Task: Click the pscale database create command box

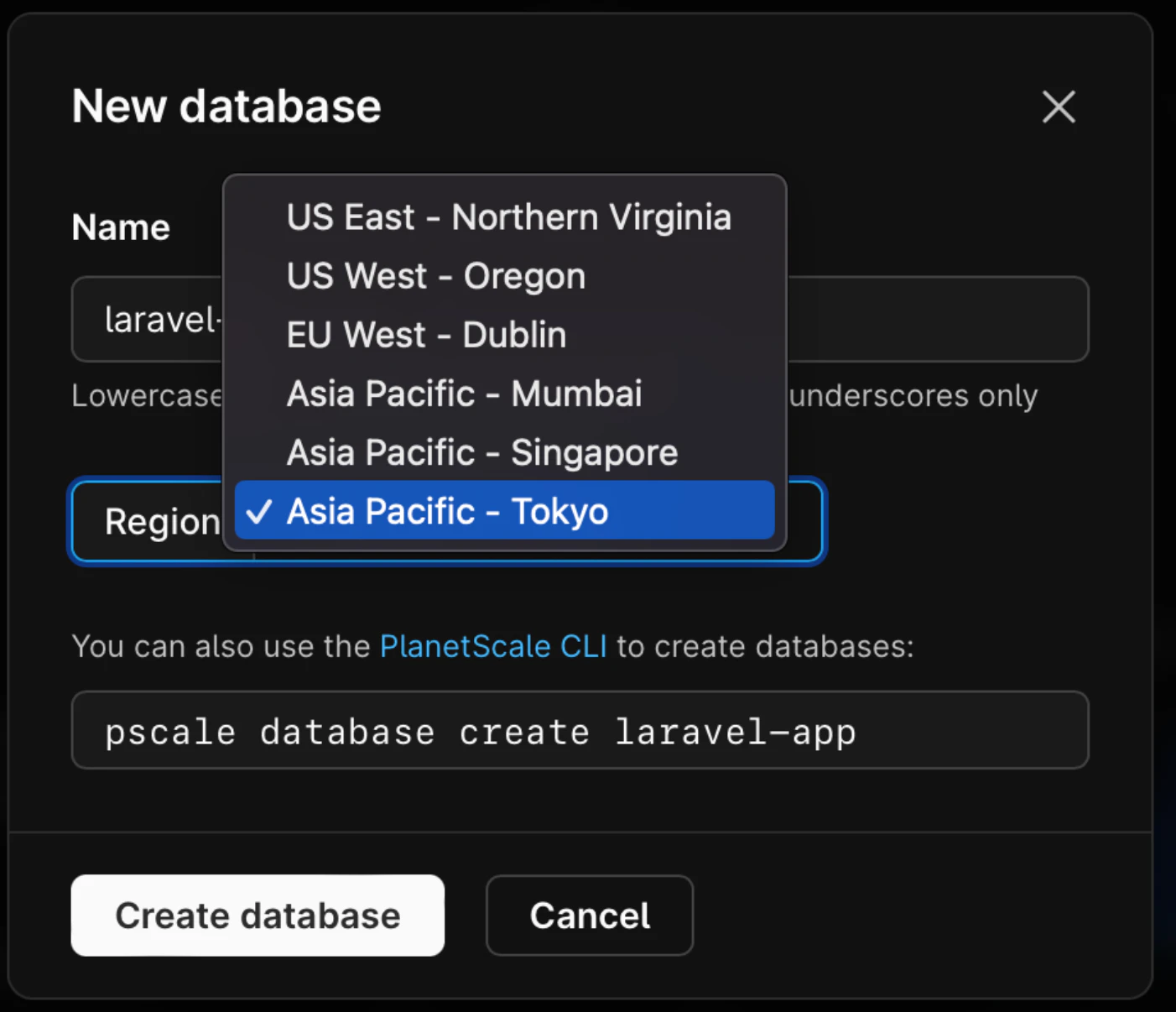Action: pos(580,730)
